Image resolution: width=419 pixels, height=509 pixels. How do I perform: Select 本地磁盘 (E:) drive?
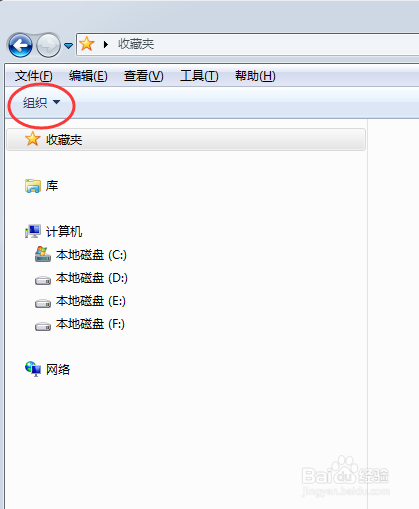[80, 301]
